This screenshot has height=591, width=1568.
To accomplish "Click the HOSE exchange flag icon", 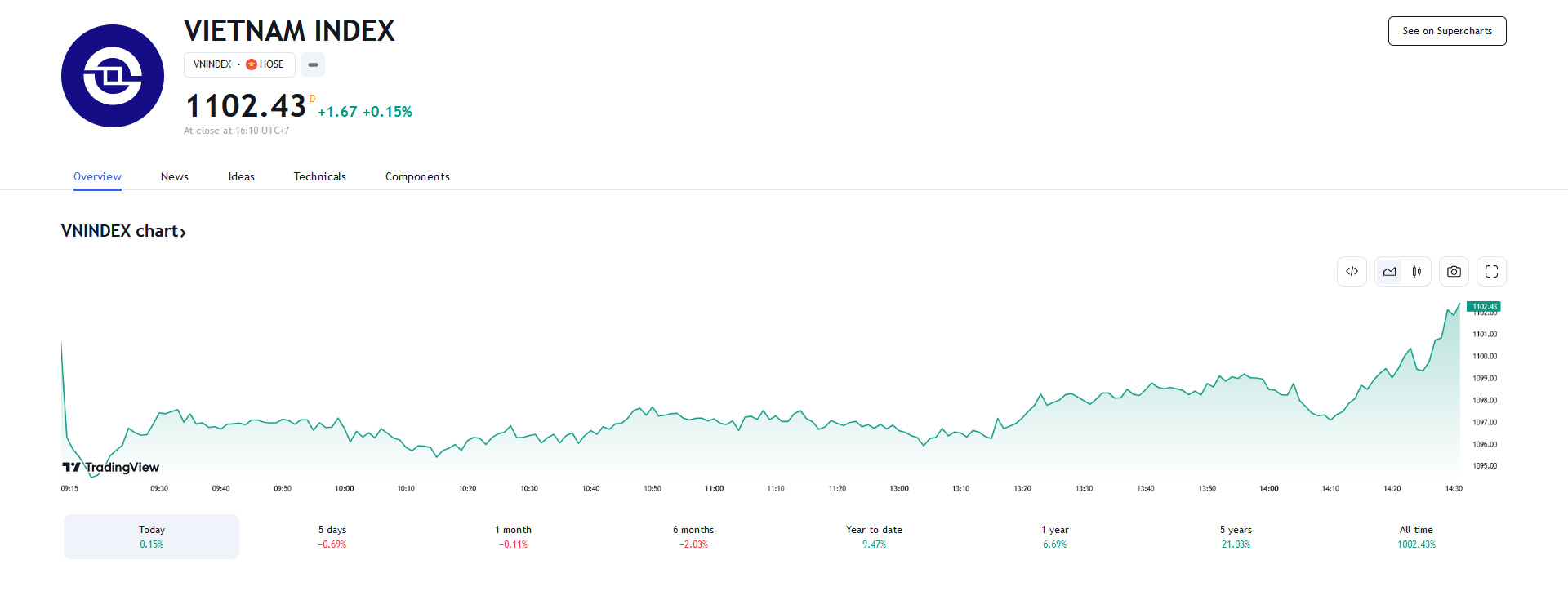I will 252,64.
